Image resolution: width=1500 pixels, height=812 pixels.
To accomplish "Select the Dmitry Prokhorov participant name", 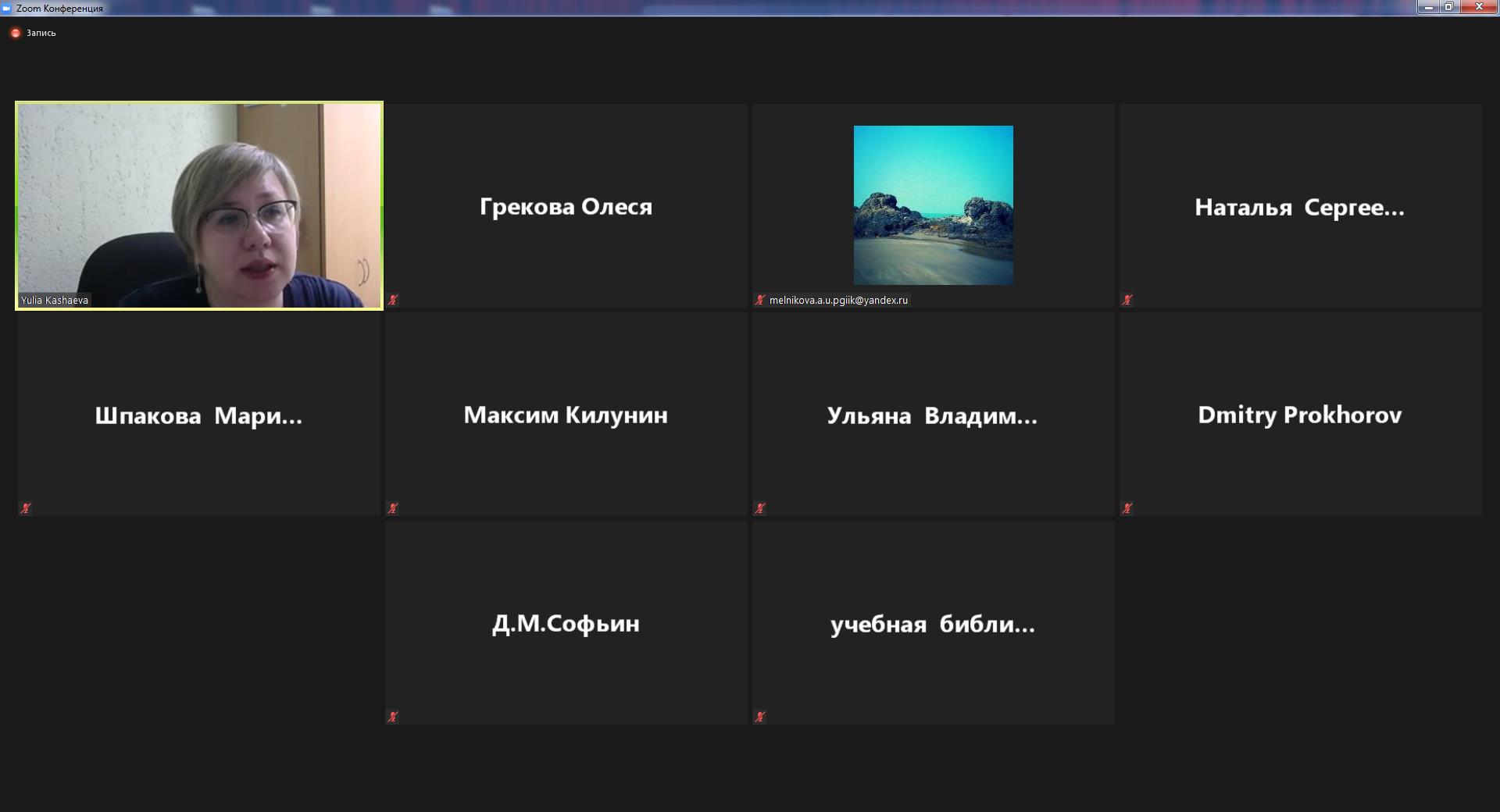I will coord(1300,415).
